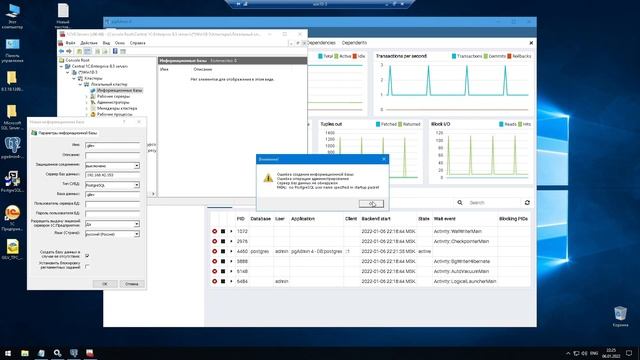Open the Язык (Страна) dropdown
This screenshot has height=360, width=640.
pos(137,234)
